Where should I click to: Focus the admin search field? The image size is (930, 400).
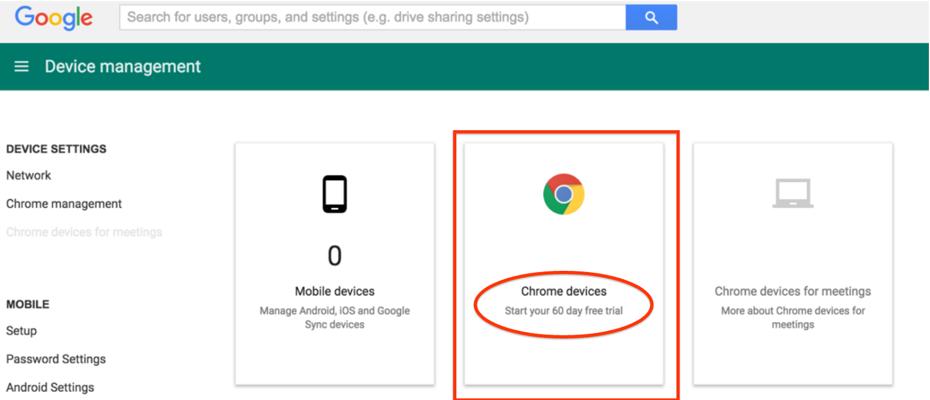371,17
